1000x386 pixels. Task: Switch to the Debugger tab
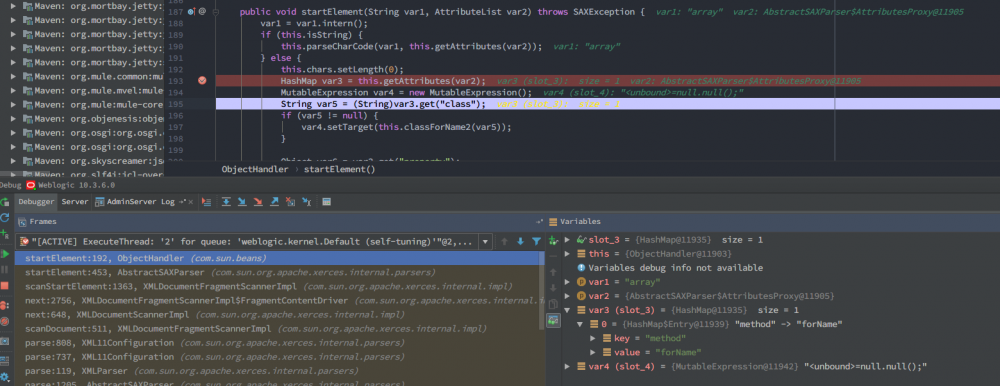tap(36, 202)
